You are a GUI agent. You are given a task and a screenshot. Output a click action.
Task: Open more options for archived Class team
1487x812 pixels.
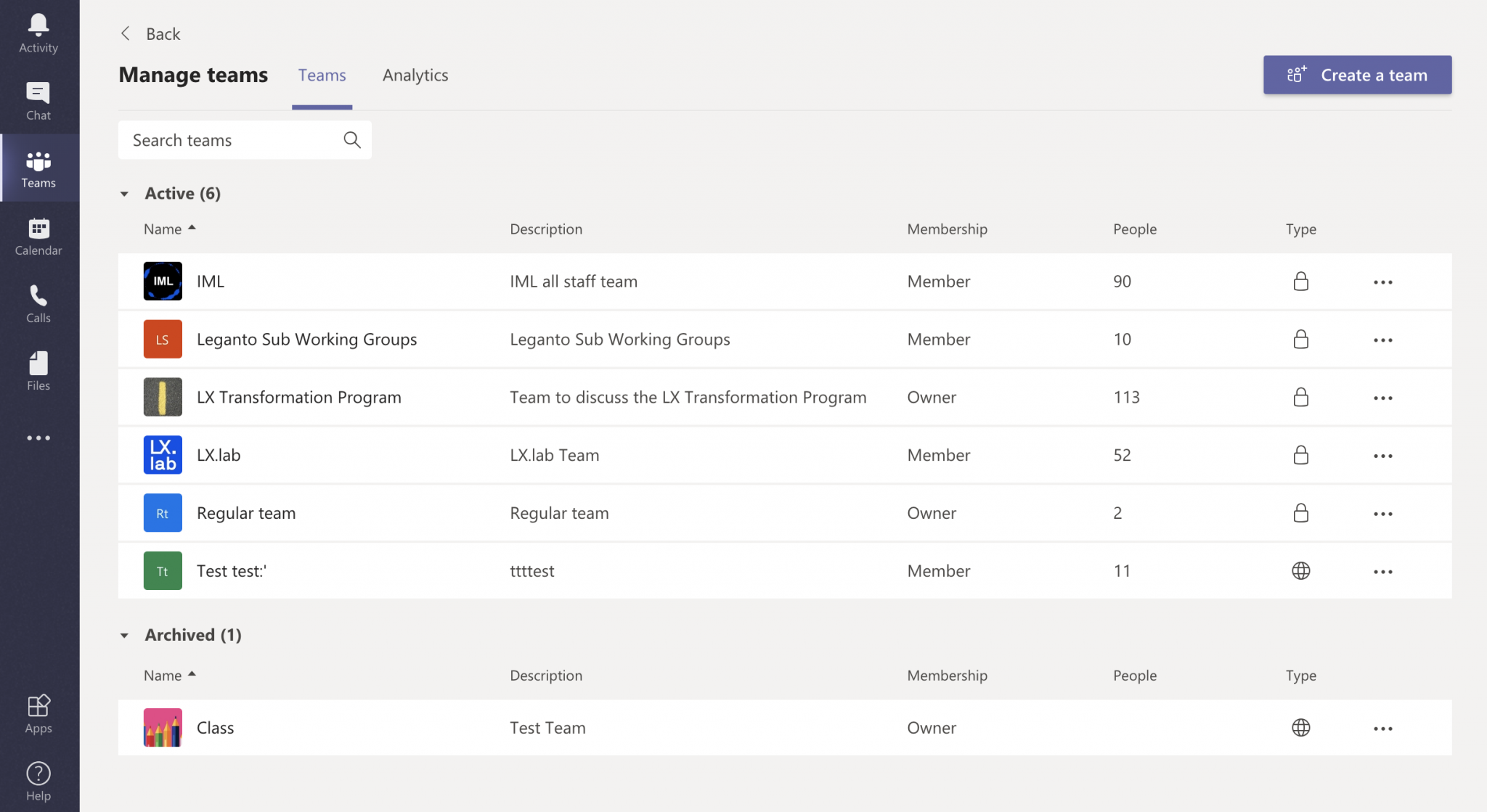(x=1383, y=729)
